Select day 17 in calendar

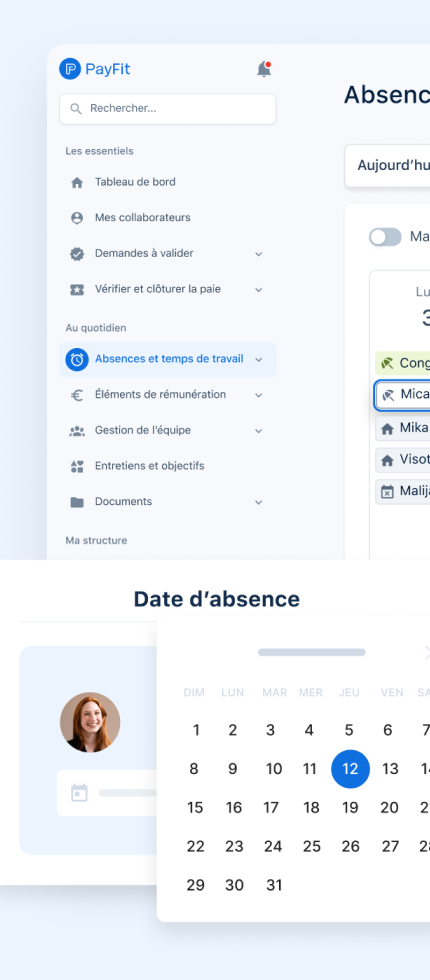click(271, 808)
